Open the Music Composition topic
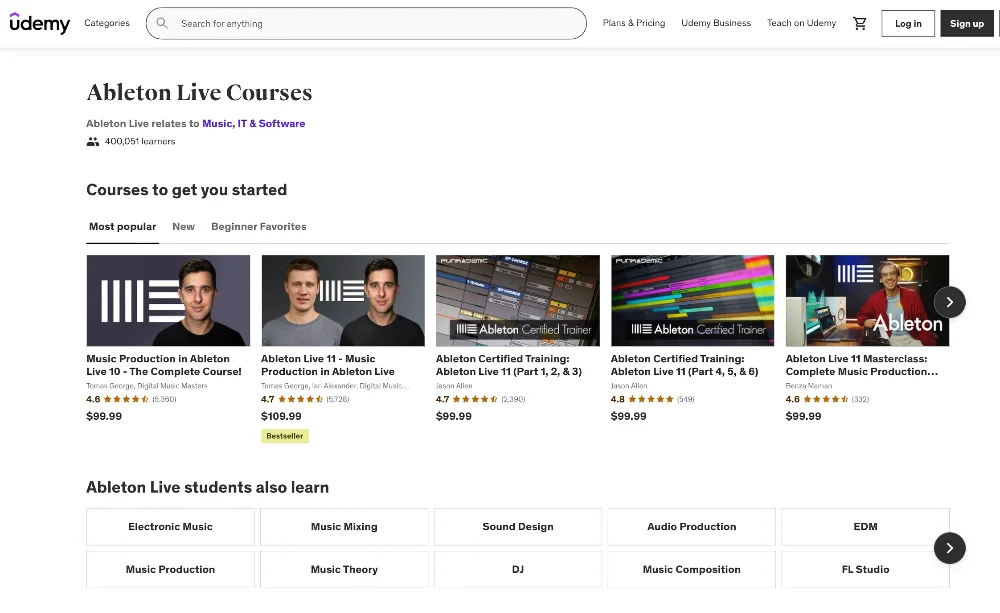Screen dimensions: 1000x613 [691, 569]
